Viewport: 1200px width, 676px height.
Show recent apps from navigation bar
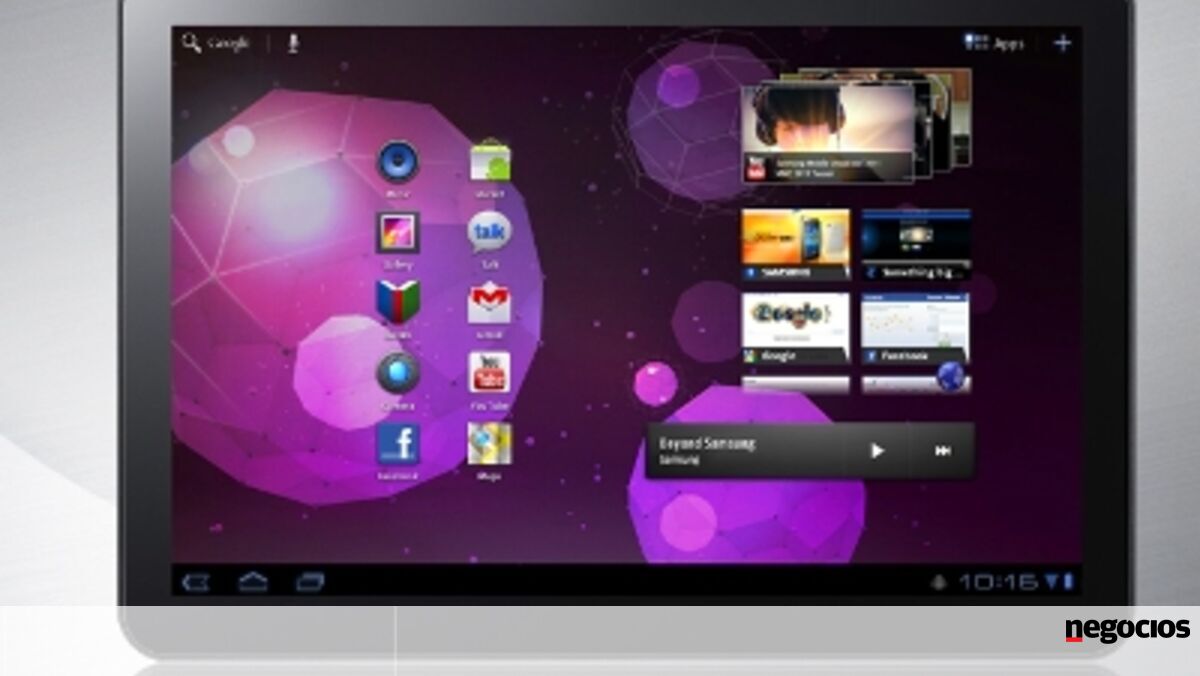[x=310, y=580]
